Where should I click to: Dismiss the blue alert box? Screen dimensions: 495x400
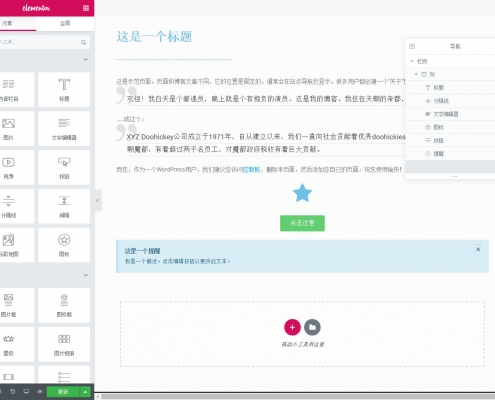478,249
